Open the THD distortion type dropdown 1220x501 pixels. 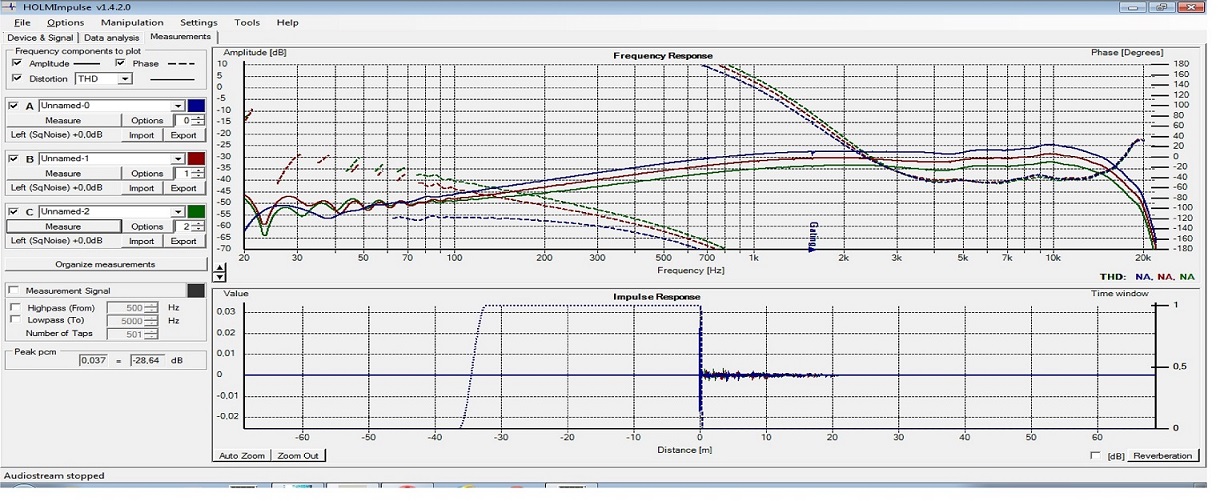[x=125, y=79]
